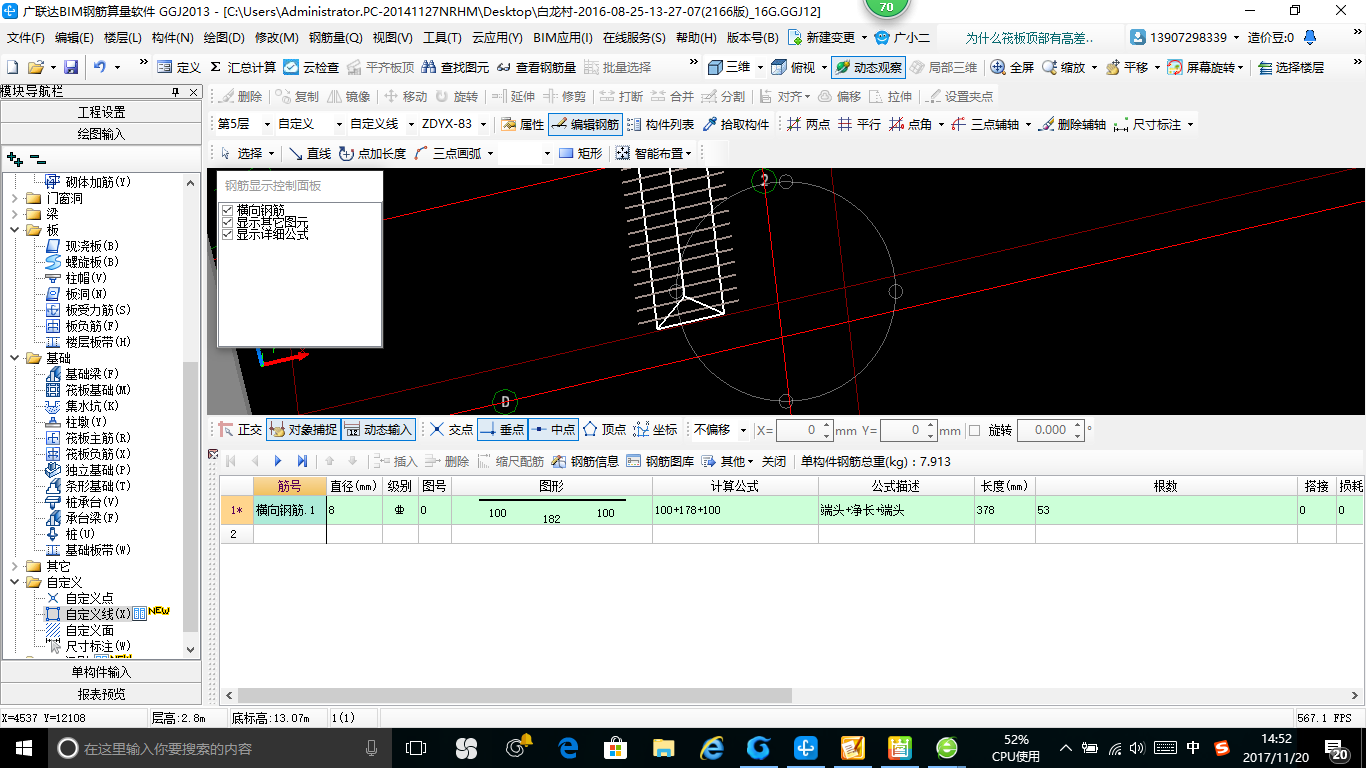Activate 动态观察 orbit view
Image resolution: width=1366 pixels, height=768 pixels.
(868, 68)
